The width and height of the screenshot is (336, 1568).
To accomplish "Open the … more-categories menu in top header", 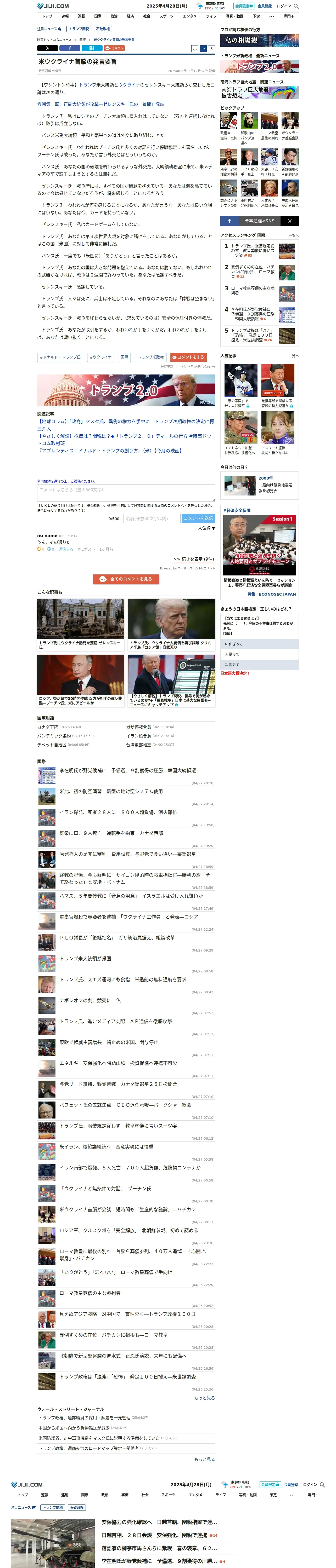I will [x=272, y=16].
